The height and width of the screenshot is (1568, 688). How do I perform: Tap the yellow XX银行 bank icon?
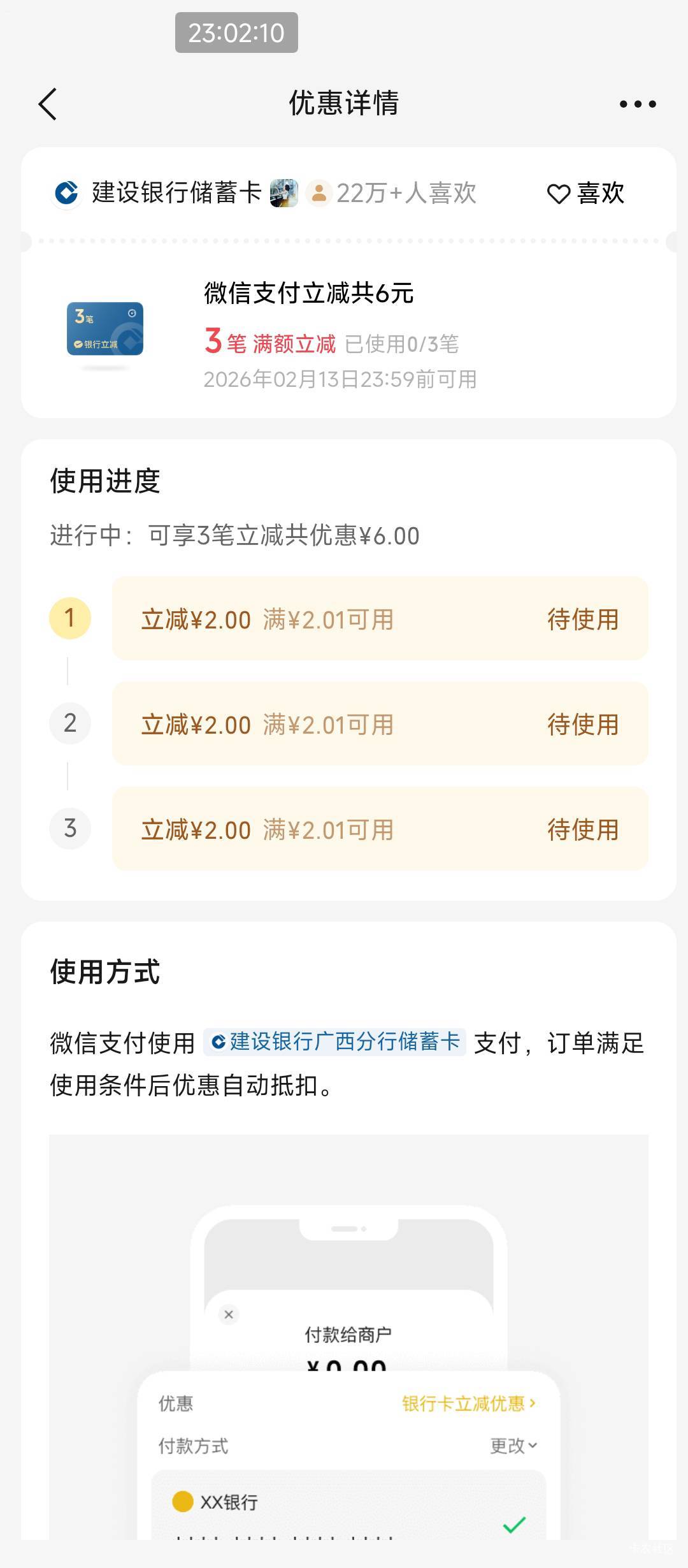click(183, 1501)
